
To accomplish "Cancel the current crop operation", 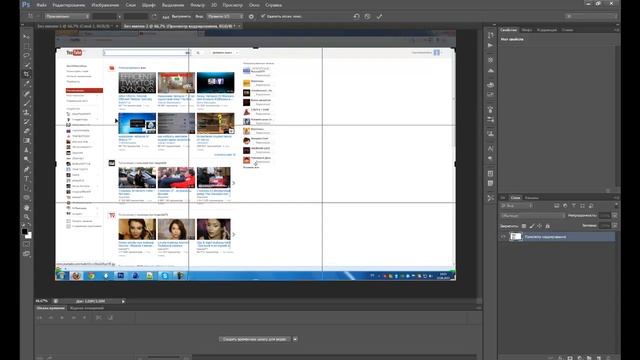I will pyautogui.click(x=368, y=16).
